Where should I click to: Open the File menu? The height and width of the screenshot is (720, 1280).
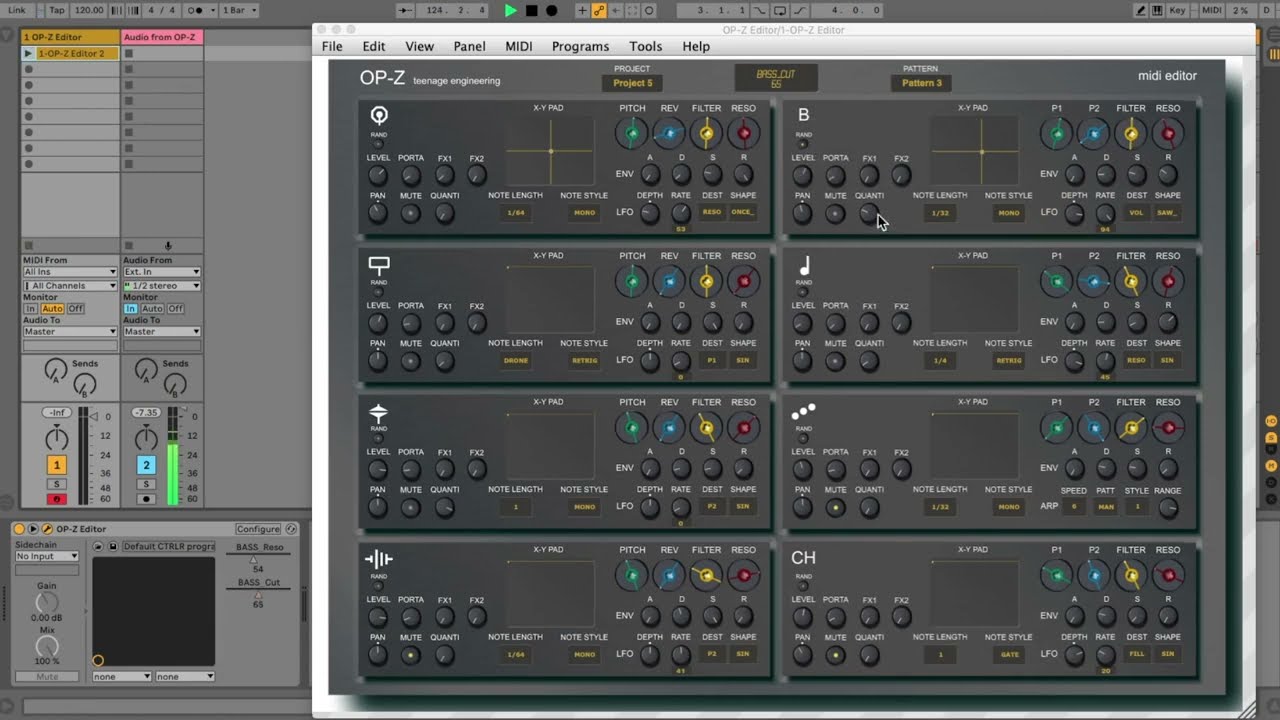pyautogui.click(x=332, y=46)
